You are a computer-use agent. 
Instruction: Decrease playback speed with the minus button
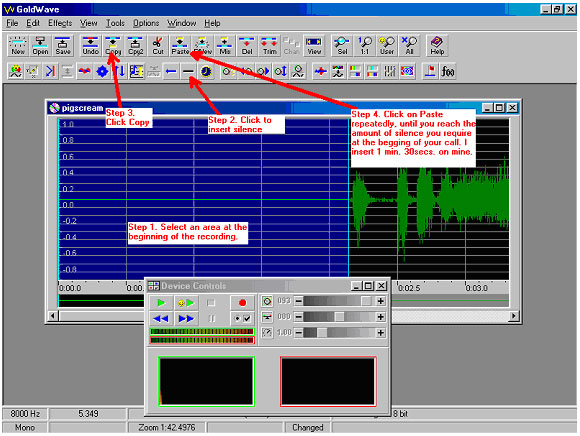[x=299, y=333]
